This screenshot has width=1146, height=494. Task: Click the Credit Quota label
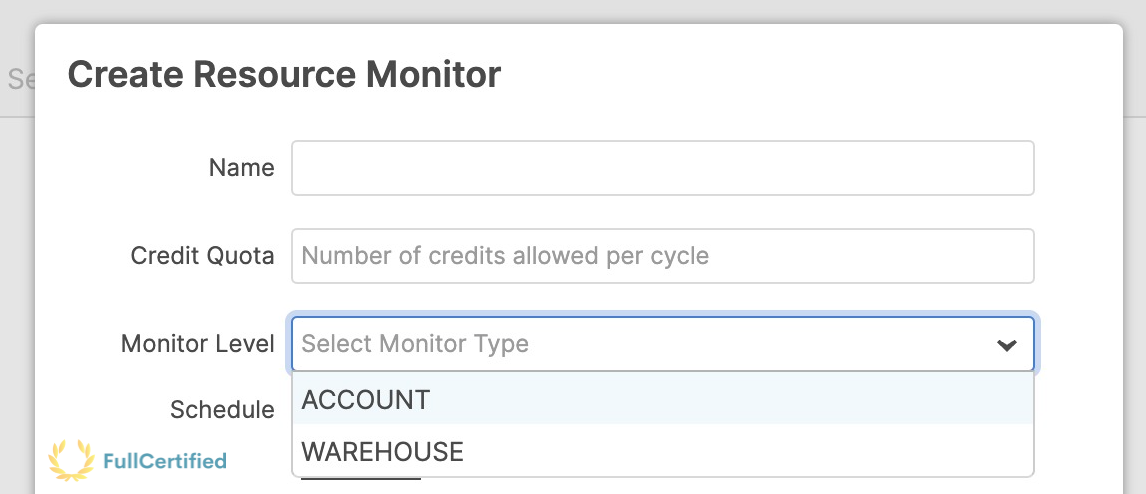tap(202, 256)
